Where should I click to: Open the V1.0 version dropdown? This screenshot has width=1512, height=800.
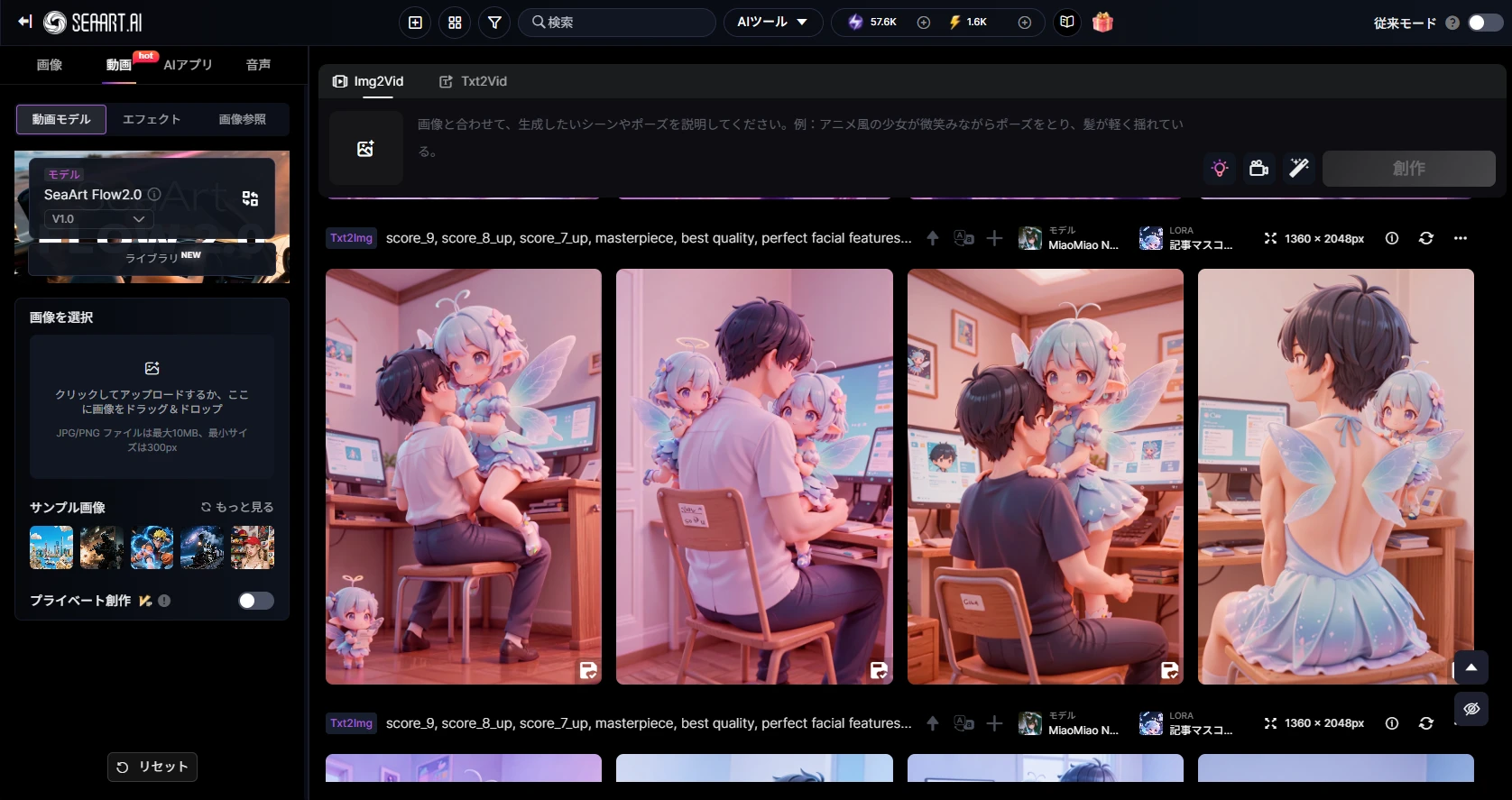point(98,219)
